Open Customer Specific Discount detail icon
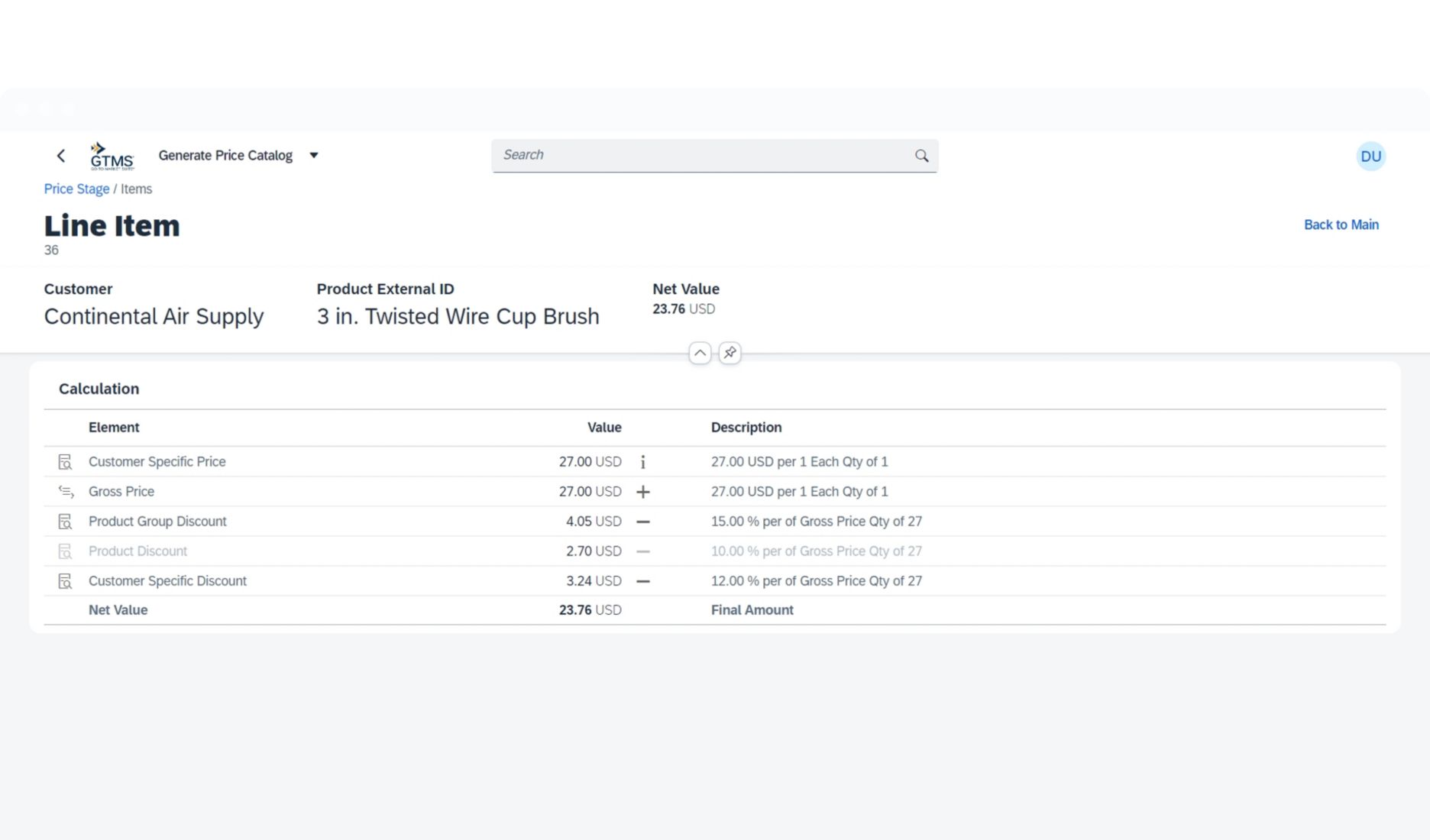The image size is (1430, 840). pos(66,581)
